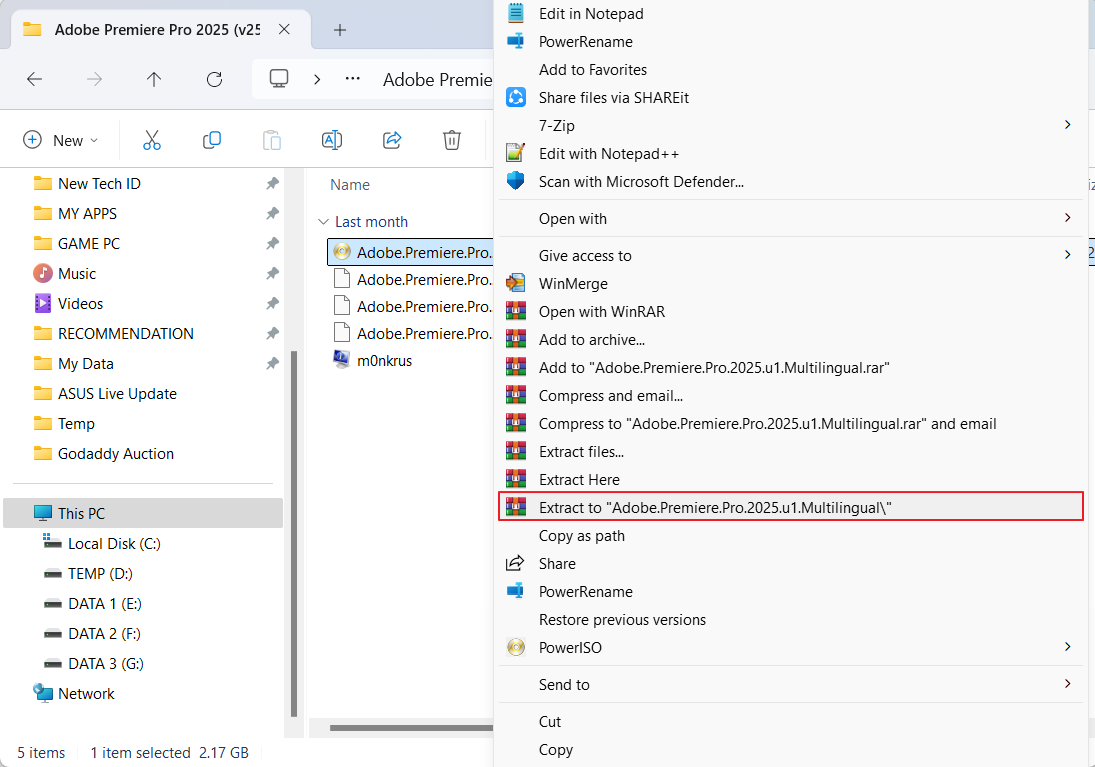
Task: Choose Restore previous versions
Action: tap(791, 619)
